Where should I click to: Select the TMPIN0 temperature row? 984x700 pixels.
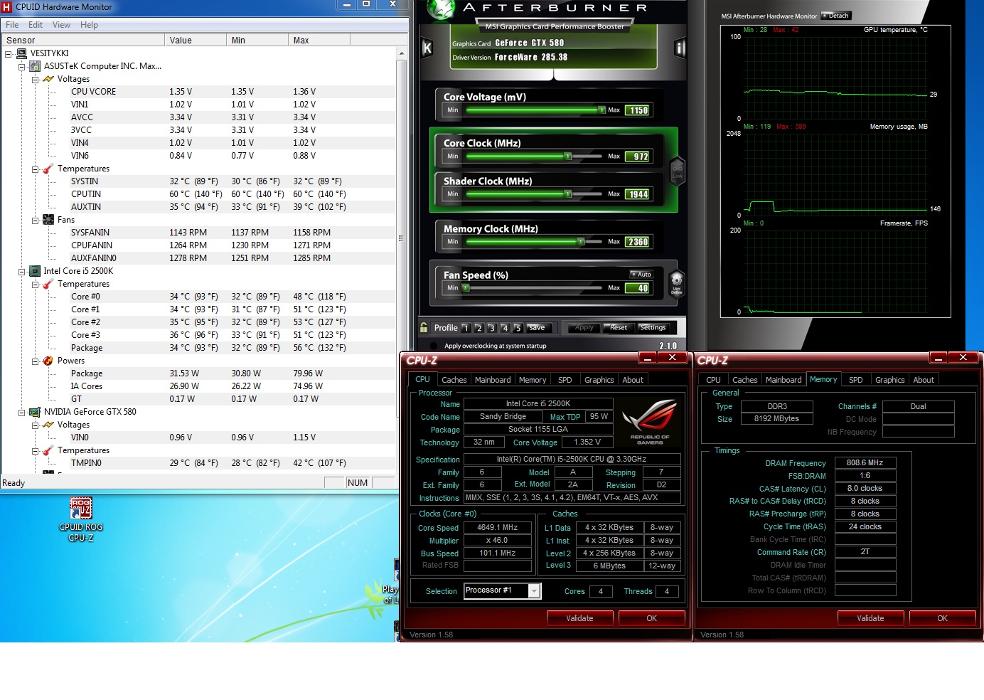point(198,463)
